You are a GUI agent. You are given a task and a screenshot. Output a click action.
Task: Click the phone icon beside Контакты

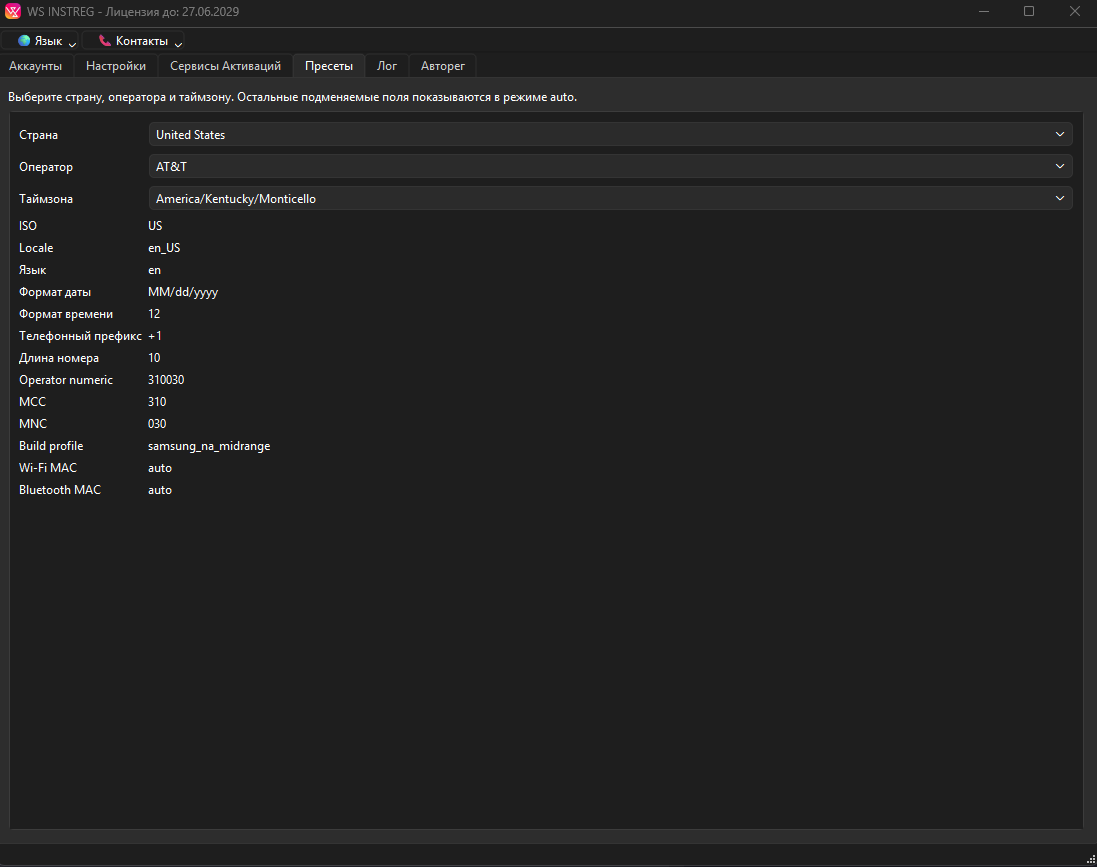coord(105,41)
